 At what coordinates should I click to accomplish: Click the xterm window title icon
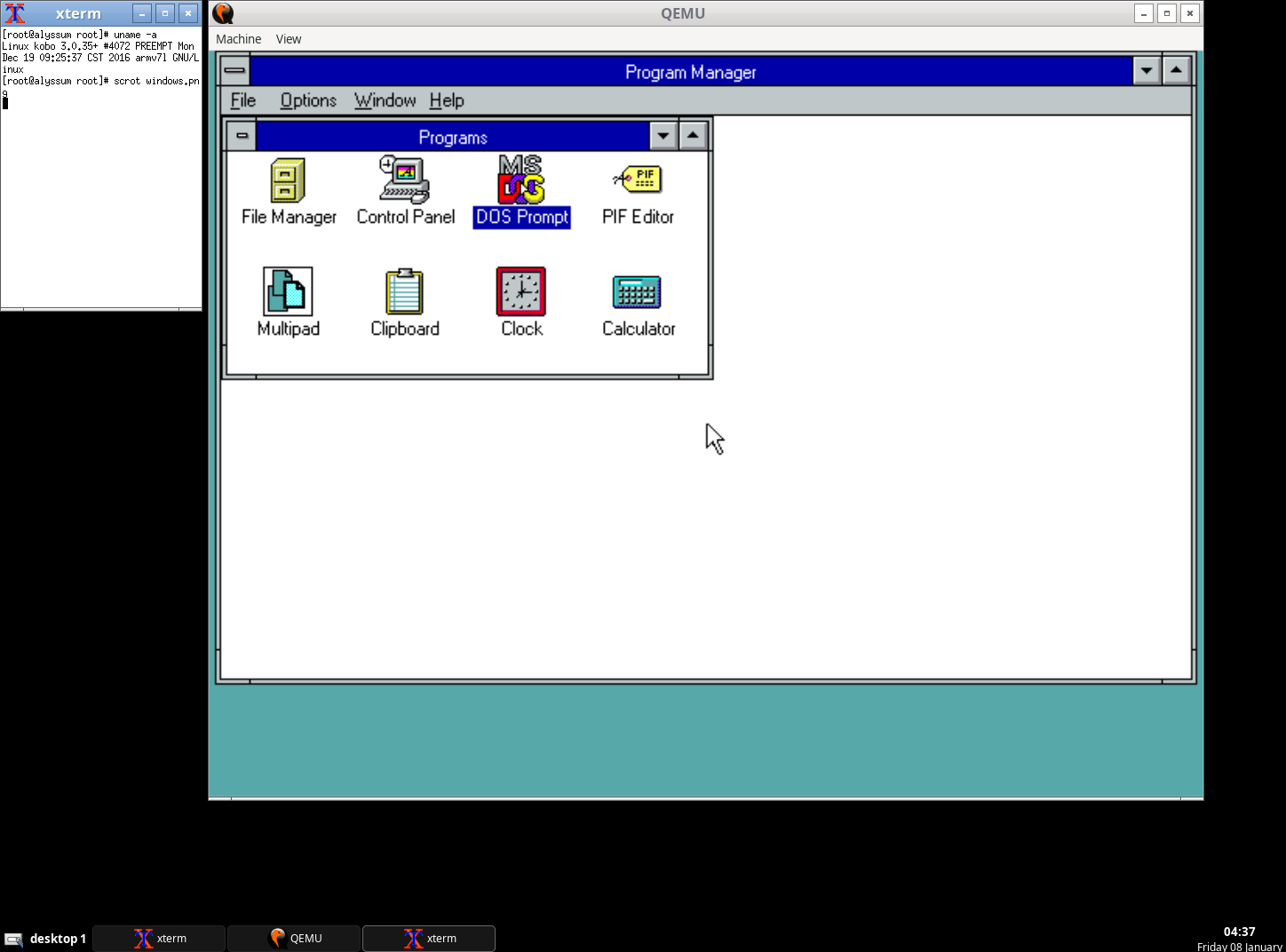tap(14, 13)
